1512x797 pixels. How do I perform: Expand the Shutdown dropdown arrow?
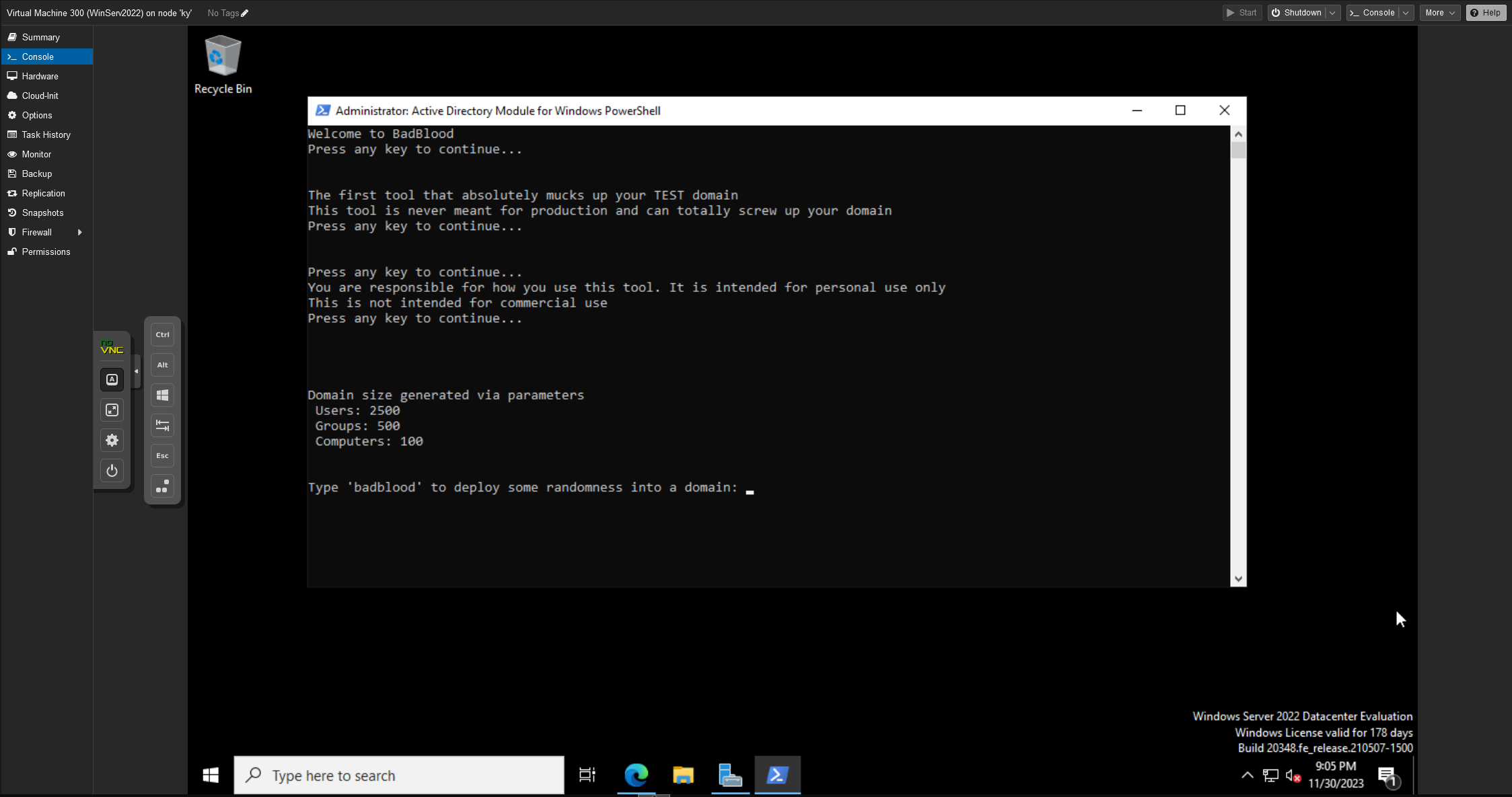[1332, 13]
